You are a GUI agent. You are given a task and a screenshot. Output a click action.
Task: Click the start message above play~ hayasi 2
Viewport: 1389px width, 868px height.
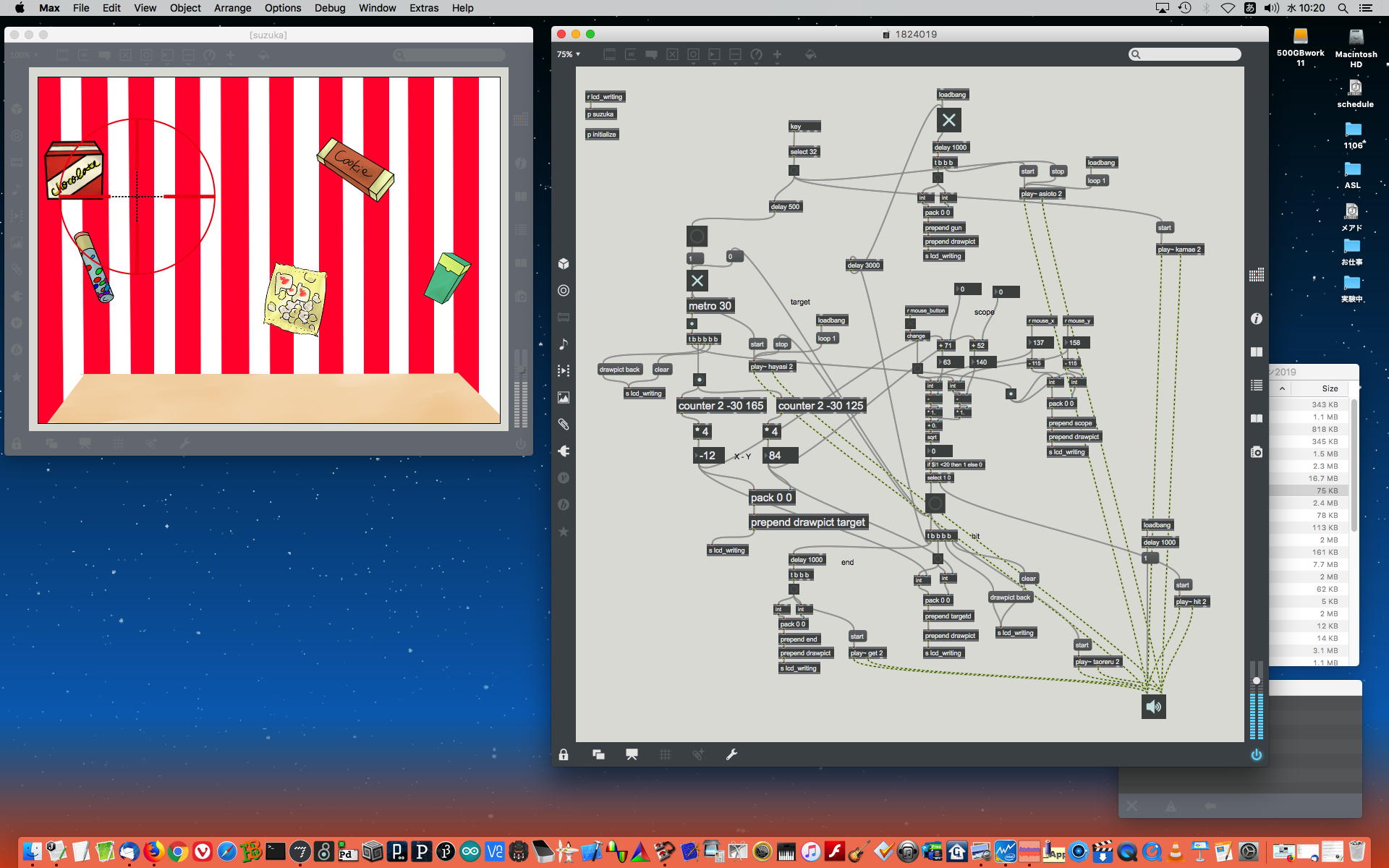[x=757, y=344]
